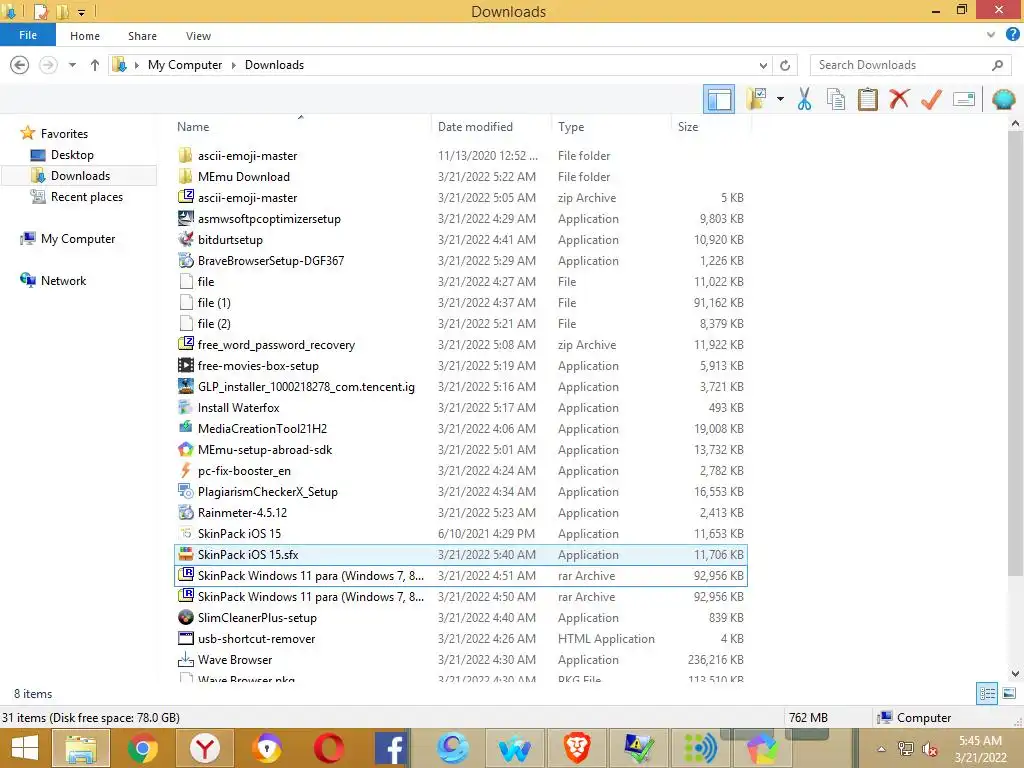Viewport: 1024px width, 768px height.
Task: Switch to the View ribbon tab
Action: pos(198,36)
